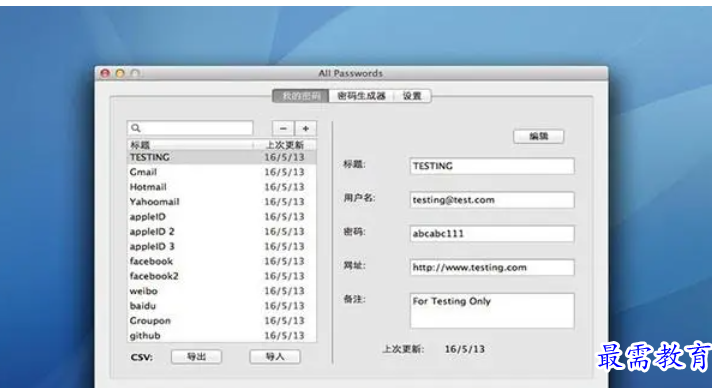The image size is (719, 388).
Task: Select the github entry
Action: click(x=221, y=335)
